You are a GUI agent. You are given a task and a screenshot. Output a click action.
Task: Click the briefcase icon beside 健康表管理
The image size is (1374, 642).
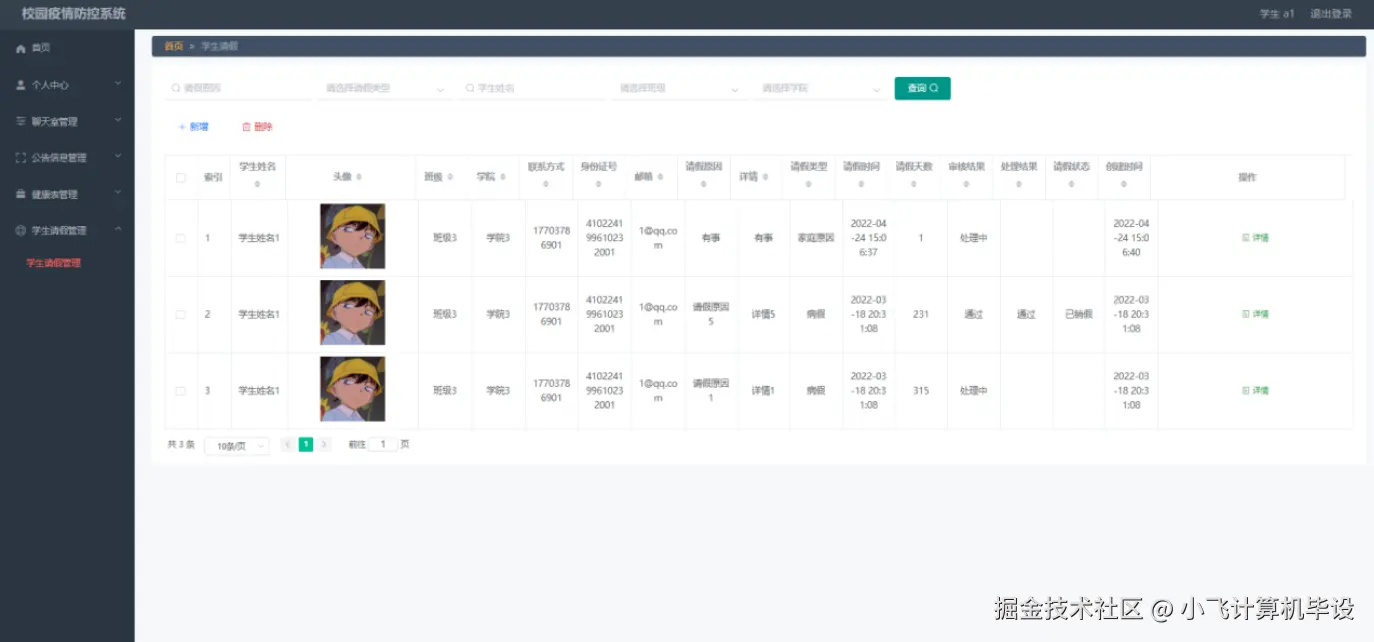21,194
